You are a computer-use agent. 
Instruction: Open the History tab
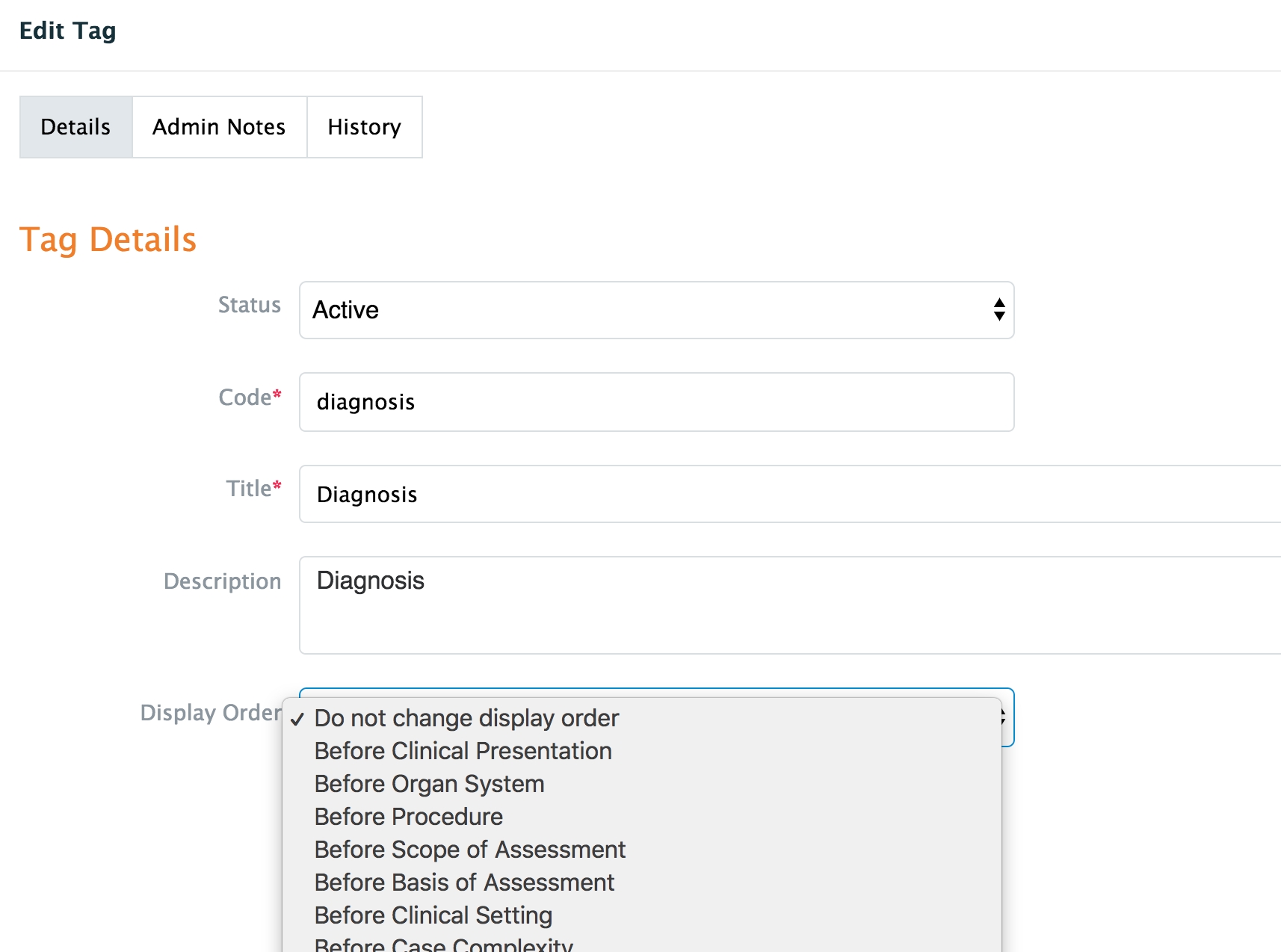coord(364,127)
